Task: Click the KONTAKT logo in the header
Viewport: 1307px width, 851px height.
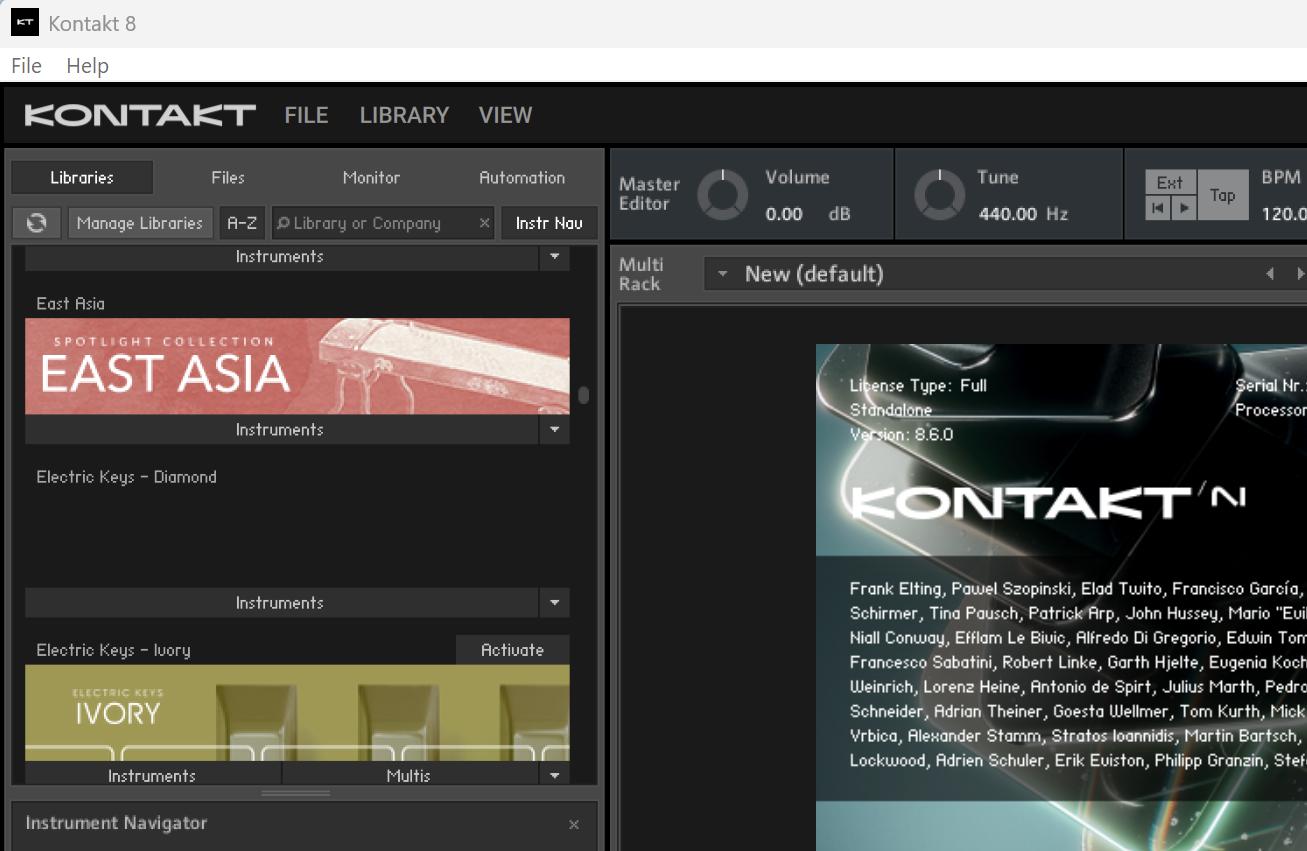Action: (140, 116)
